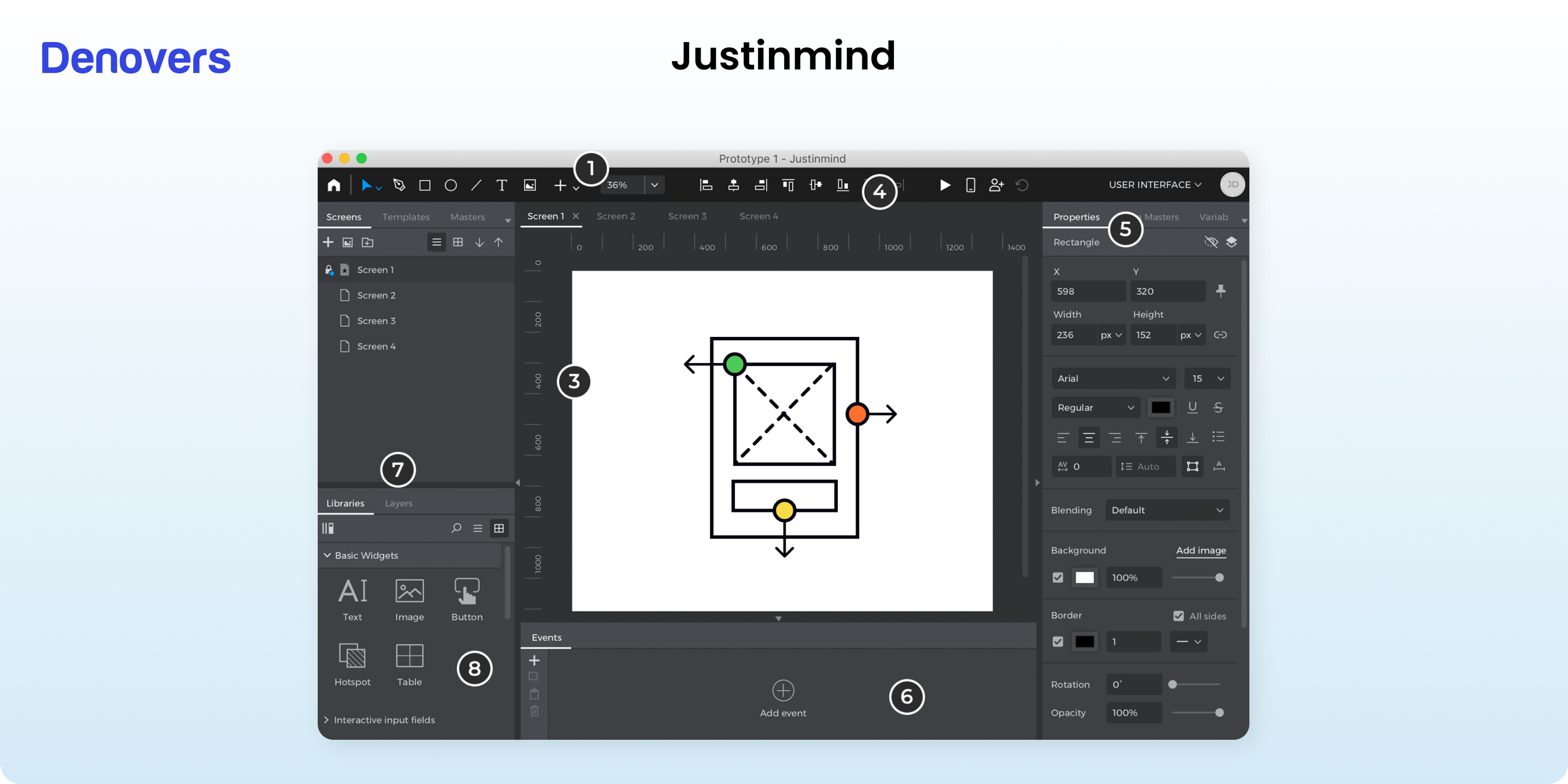1568x784 pixels.
Task: Open the font size dropdown
Action: click(x=1207, y=379)
